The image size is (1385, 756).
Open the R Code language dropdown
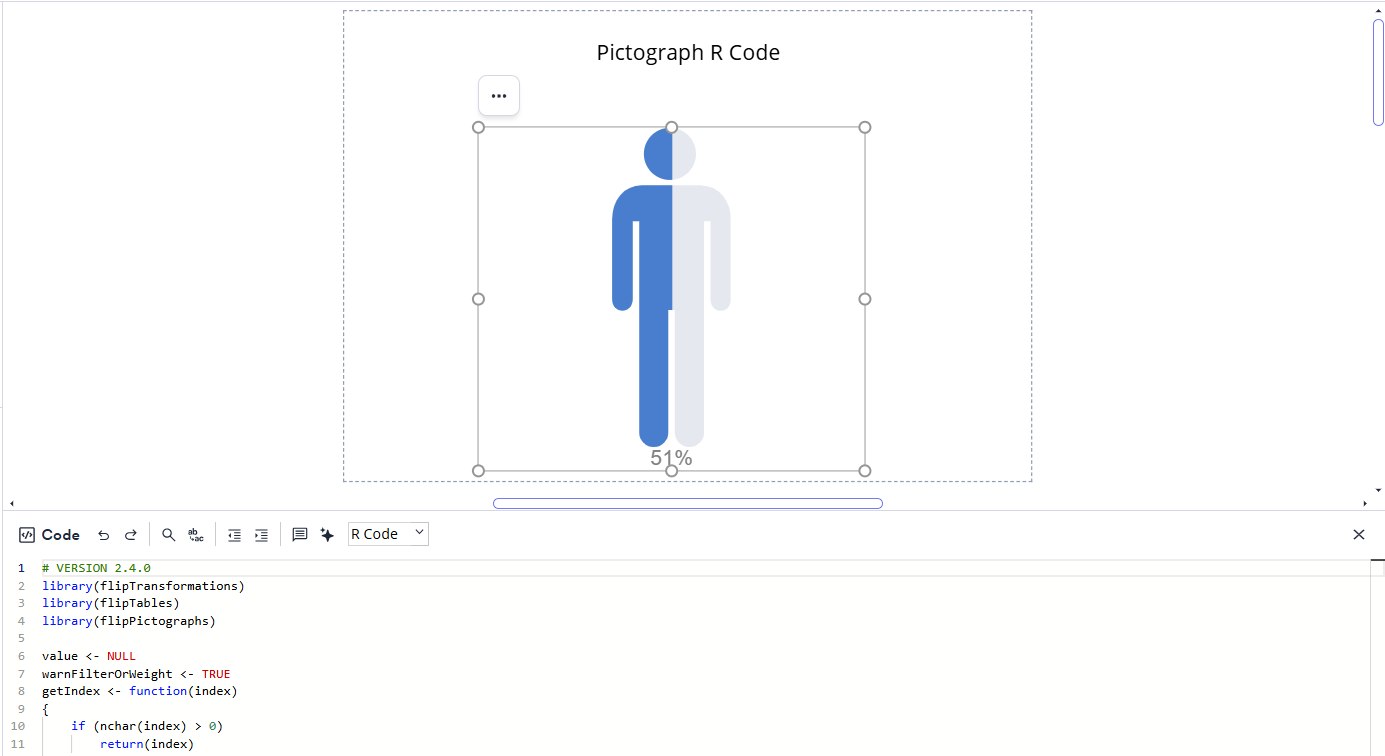pyautogui.click(x=388, y=533)
